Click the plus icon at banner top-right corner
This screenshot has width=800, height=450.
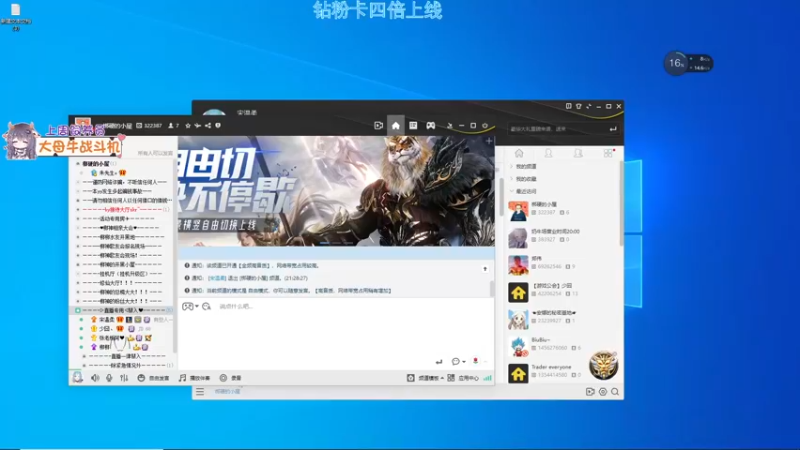[489, 141]
